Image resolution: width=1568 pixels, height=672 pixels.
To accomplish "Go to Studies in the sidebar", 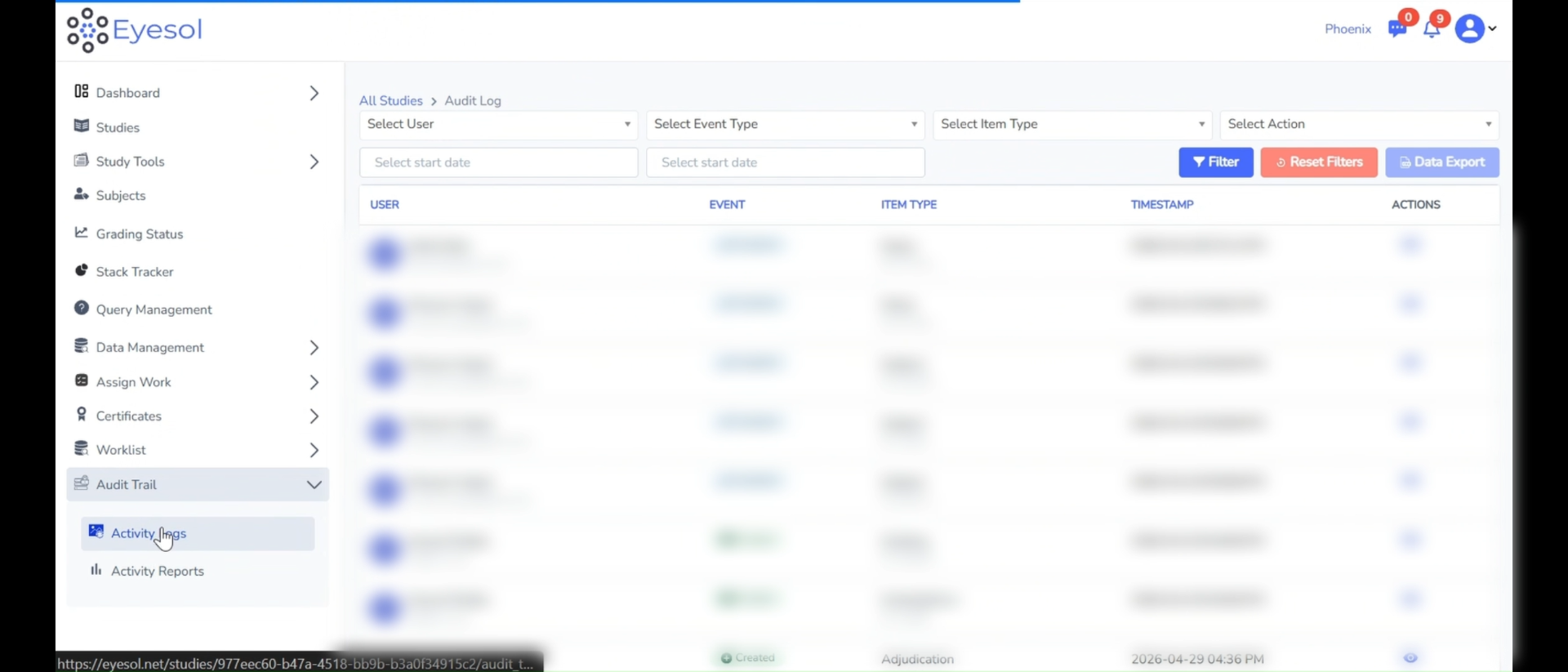I will tap(118, 127).
